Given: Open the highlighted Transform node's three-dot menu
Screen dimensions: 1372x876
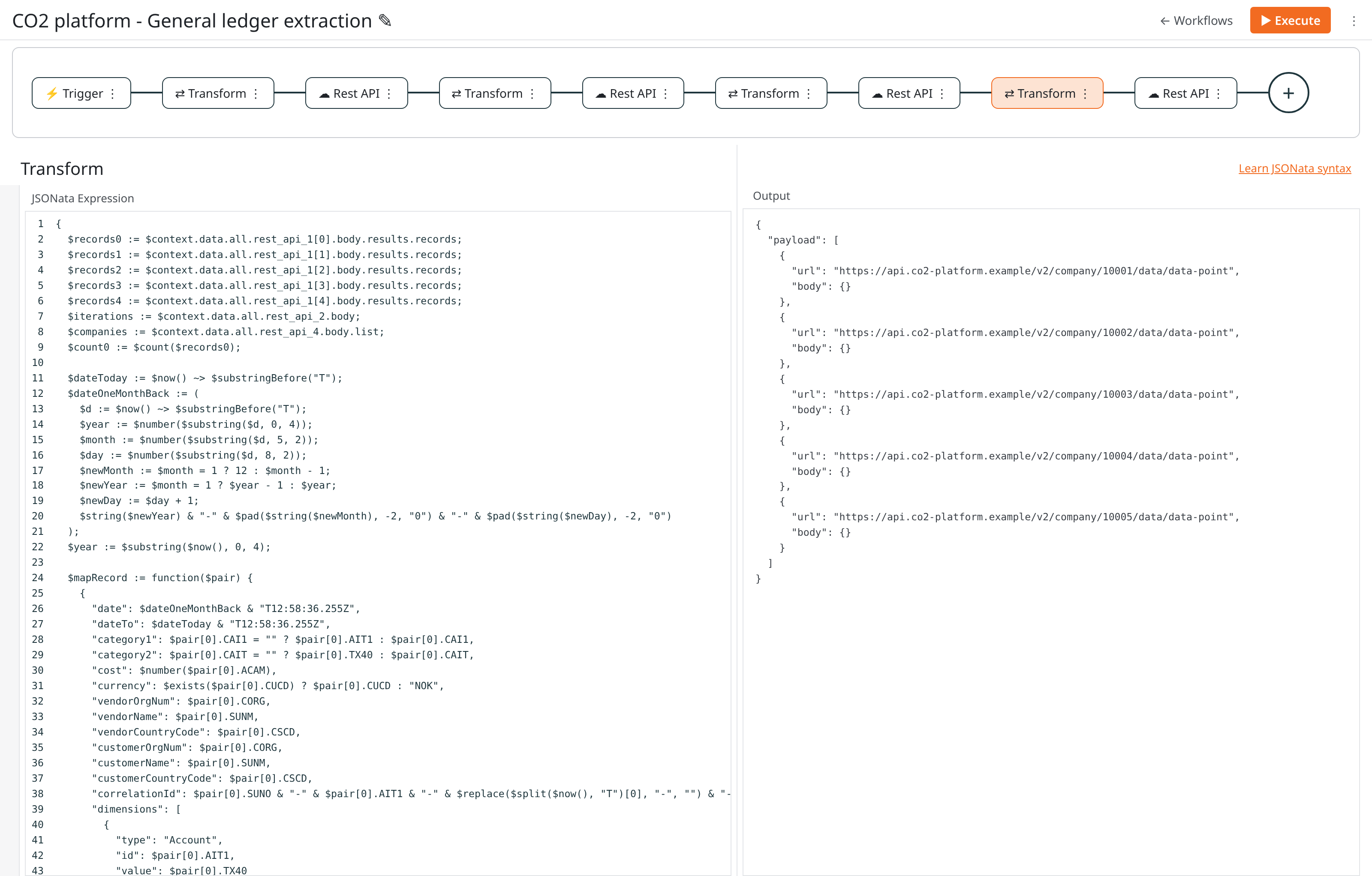Looking at the screenshot, I should [1085, 93].
